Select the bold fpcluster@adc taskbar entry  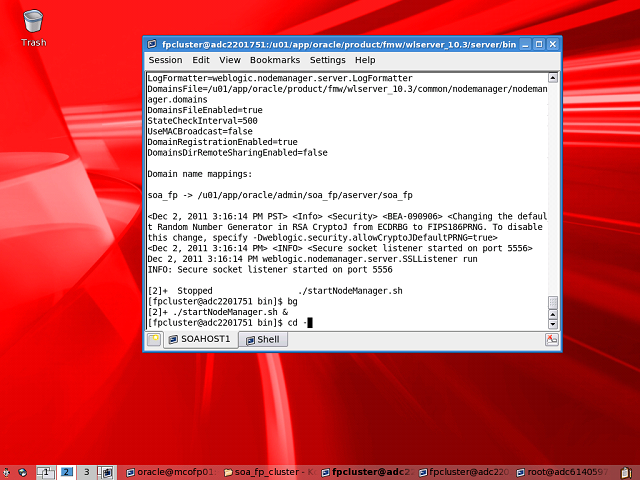368,472
